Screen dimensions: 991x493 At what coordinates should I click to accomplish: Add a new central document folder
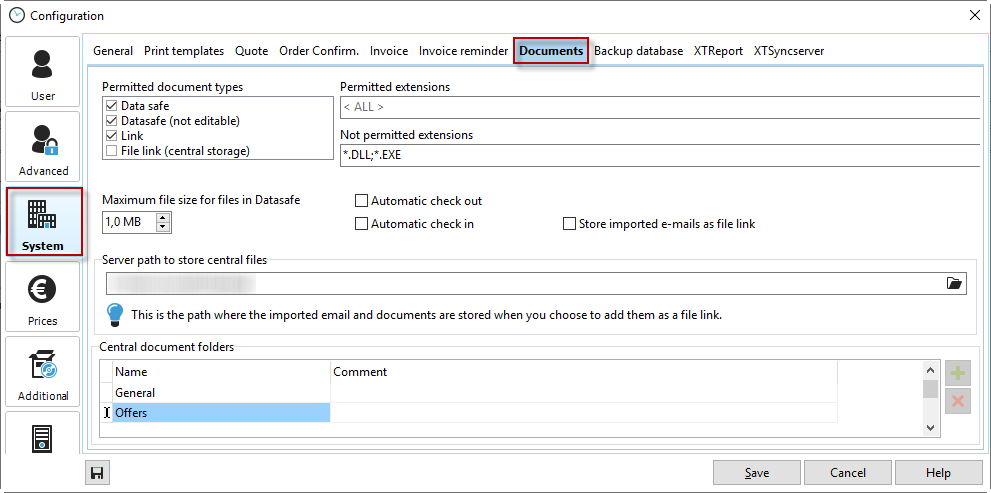click(x=958, y=374)
